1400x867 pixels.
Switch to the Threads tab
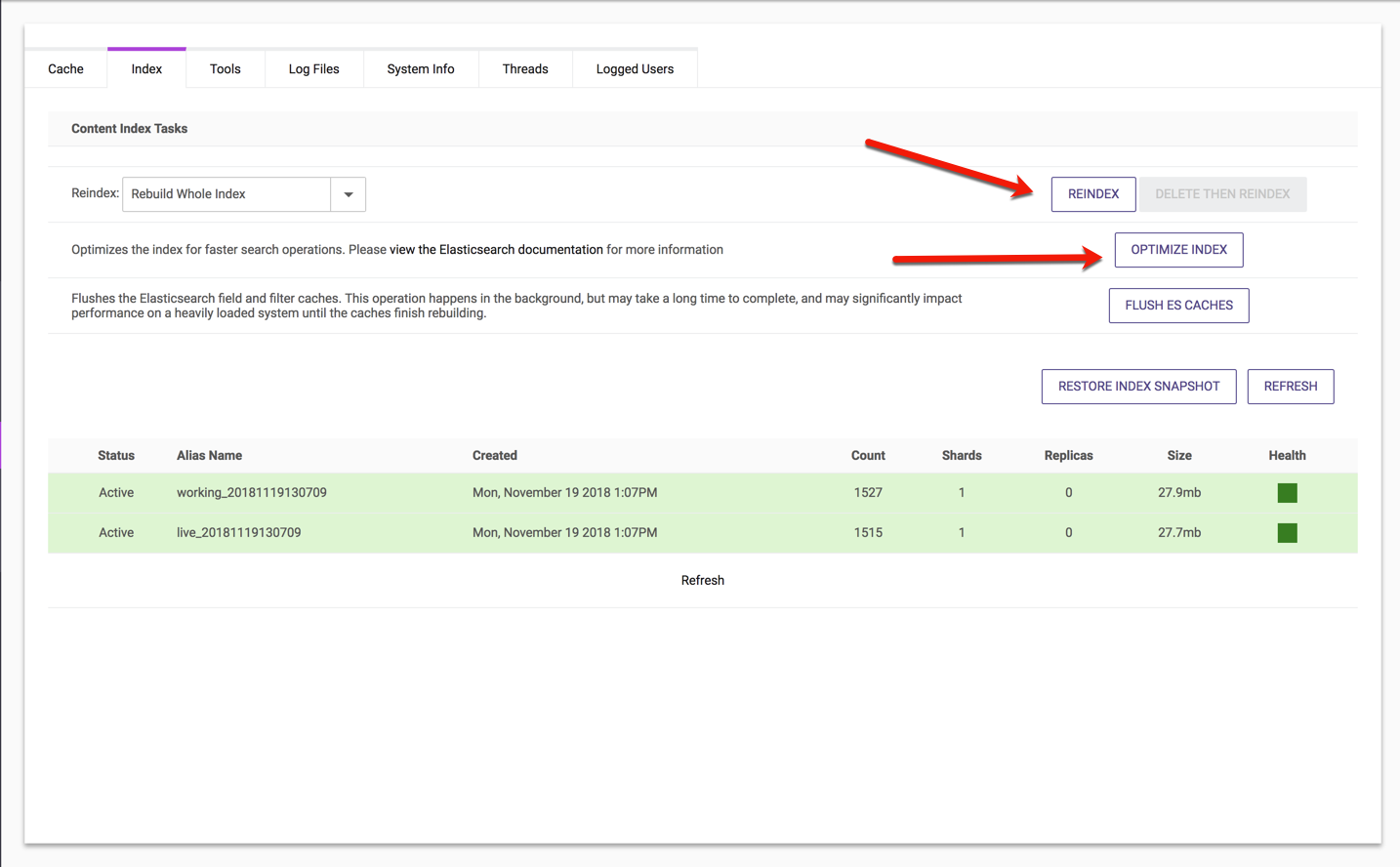[x=524, y=69]
